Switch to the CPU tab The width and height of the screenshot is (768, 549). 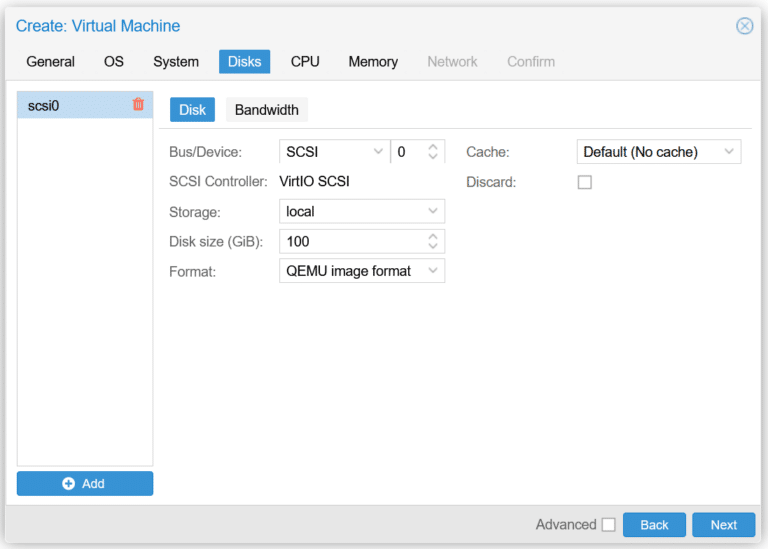305,62
